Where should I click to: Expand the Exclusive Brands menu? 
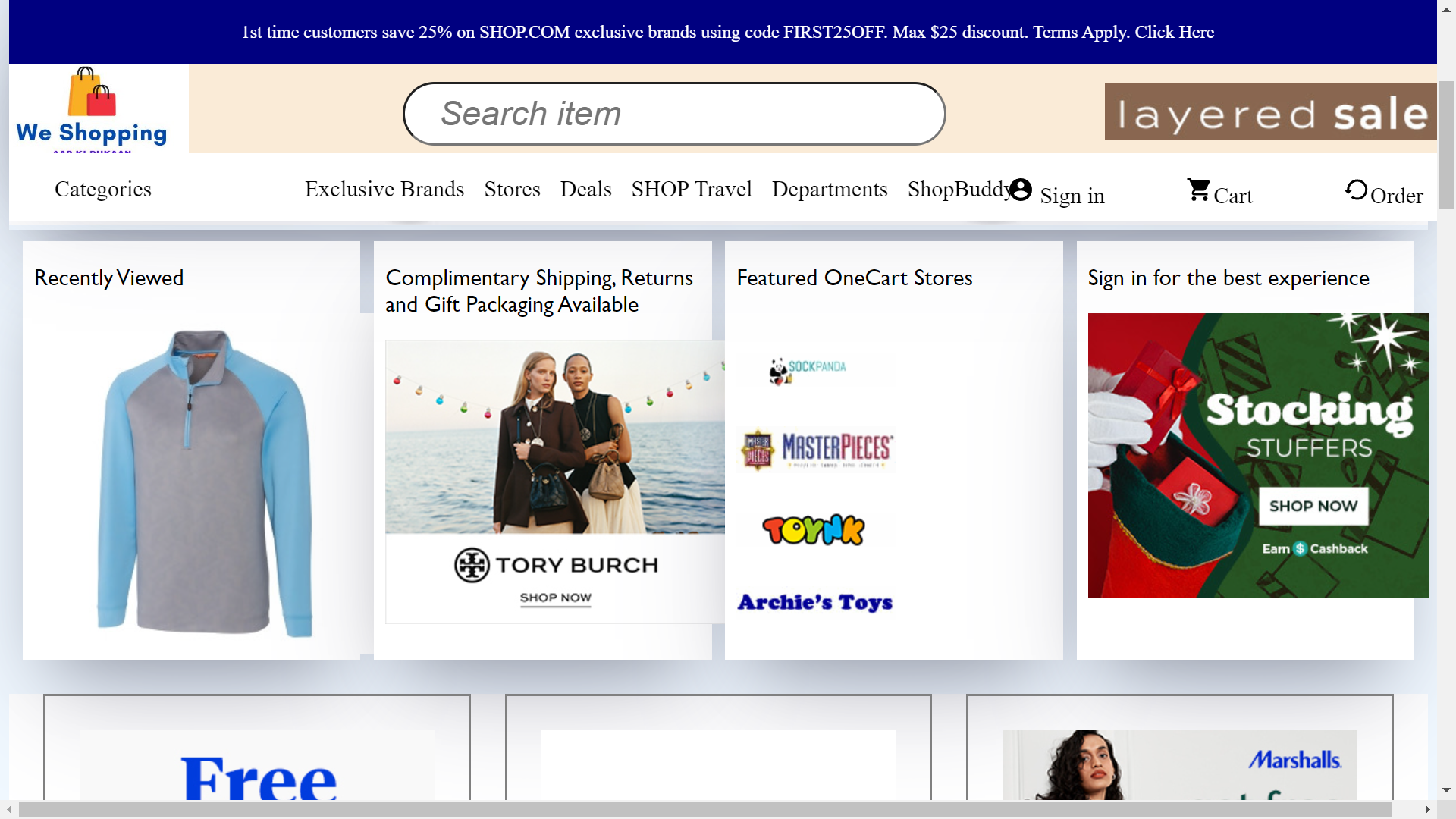384,190
